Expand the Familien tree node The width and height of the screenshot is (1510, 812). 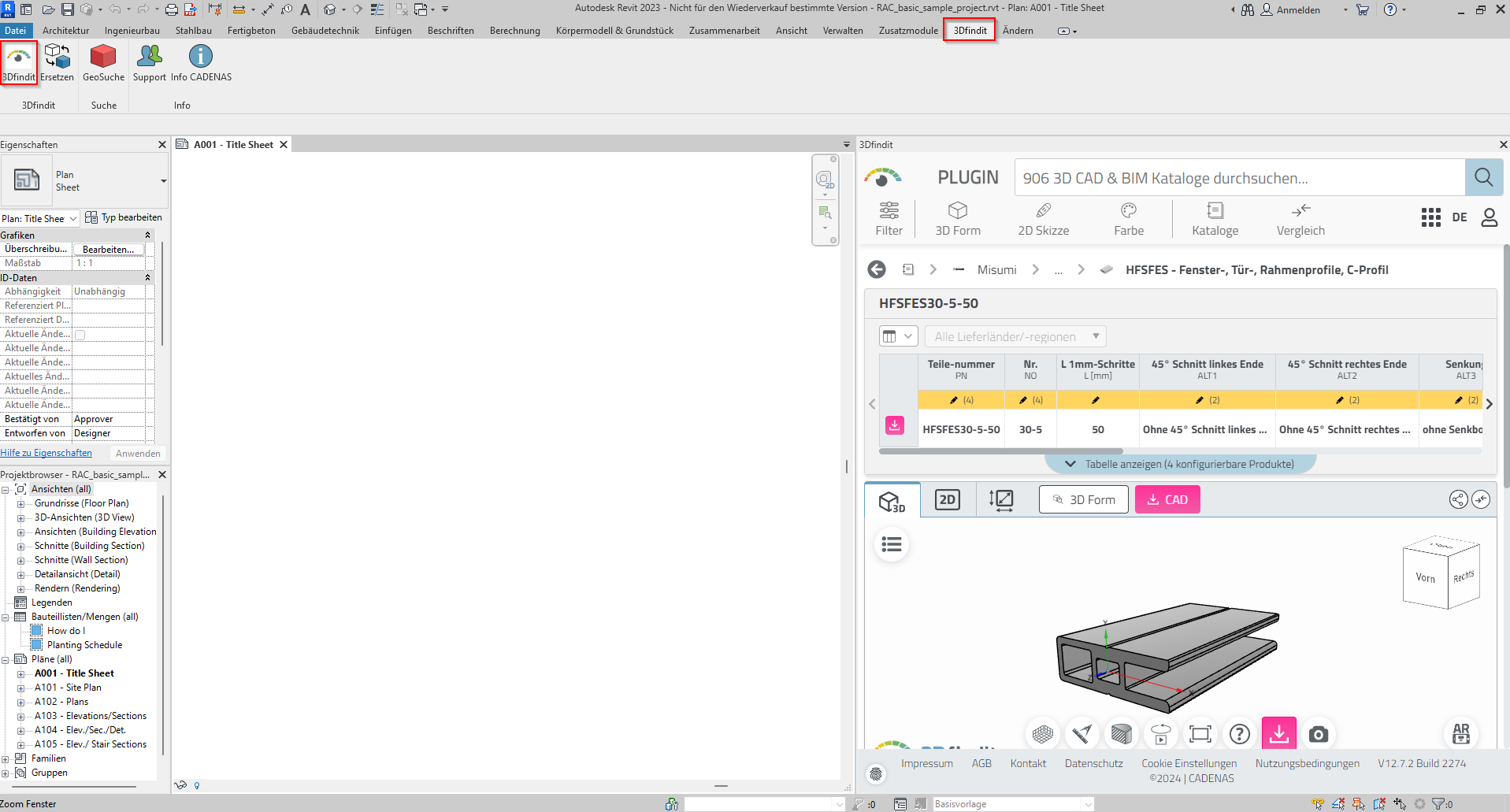point(6,759)
